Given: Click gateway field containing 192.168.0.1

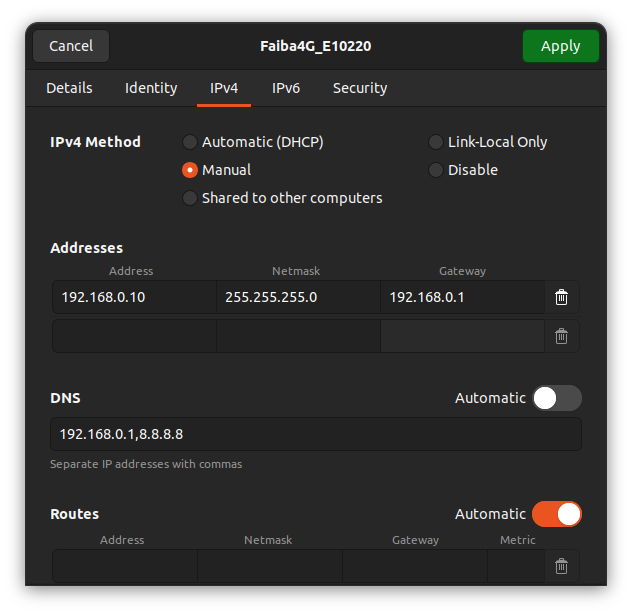Looking at the screenshot, I should 462,297.
